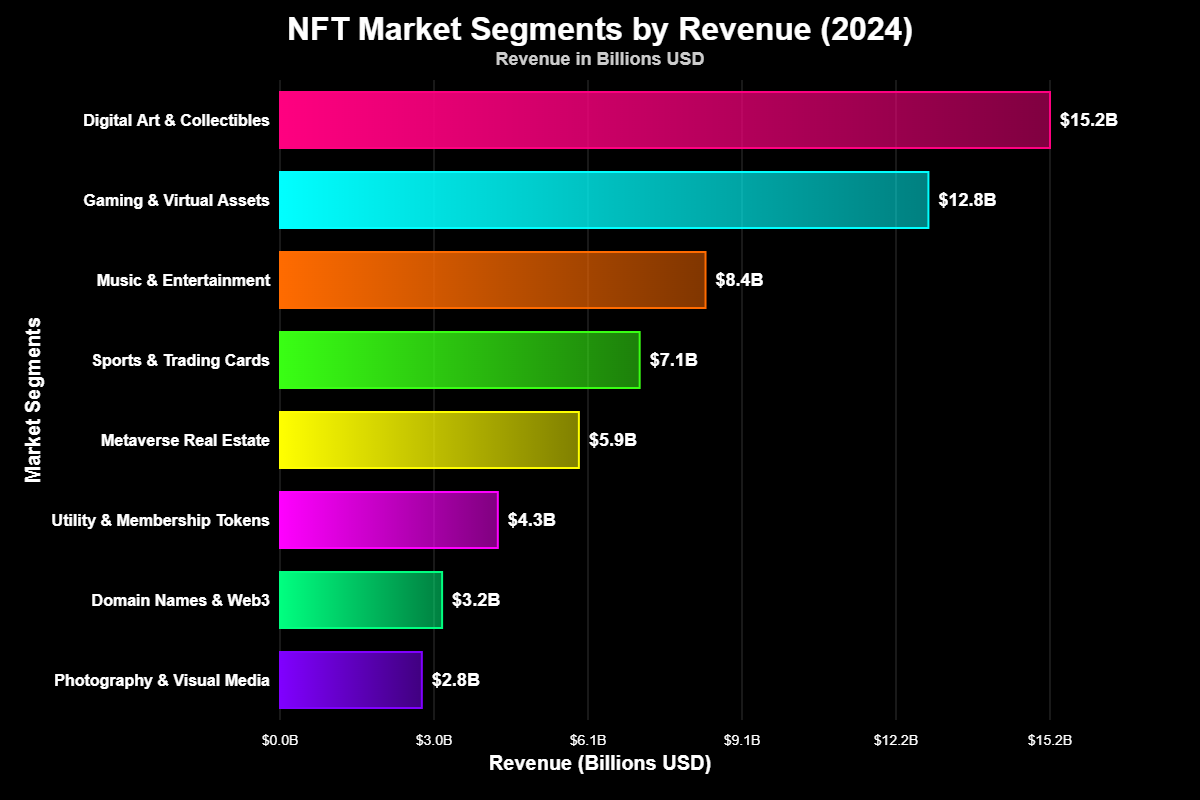Select the Music & Entertainment bar
The image size is (1200, 800).
[x=490, y=280]
